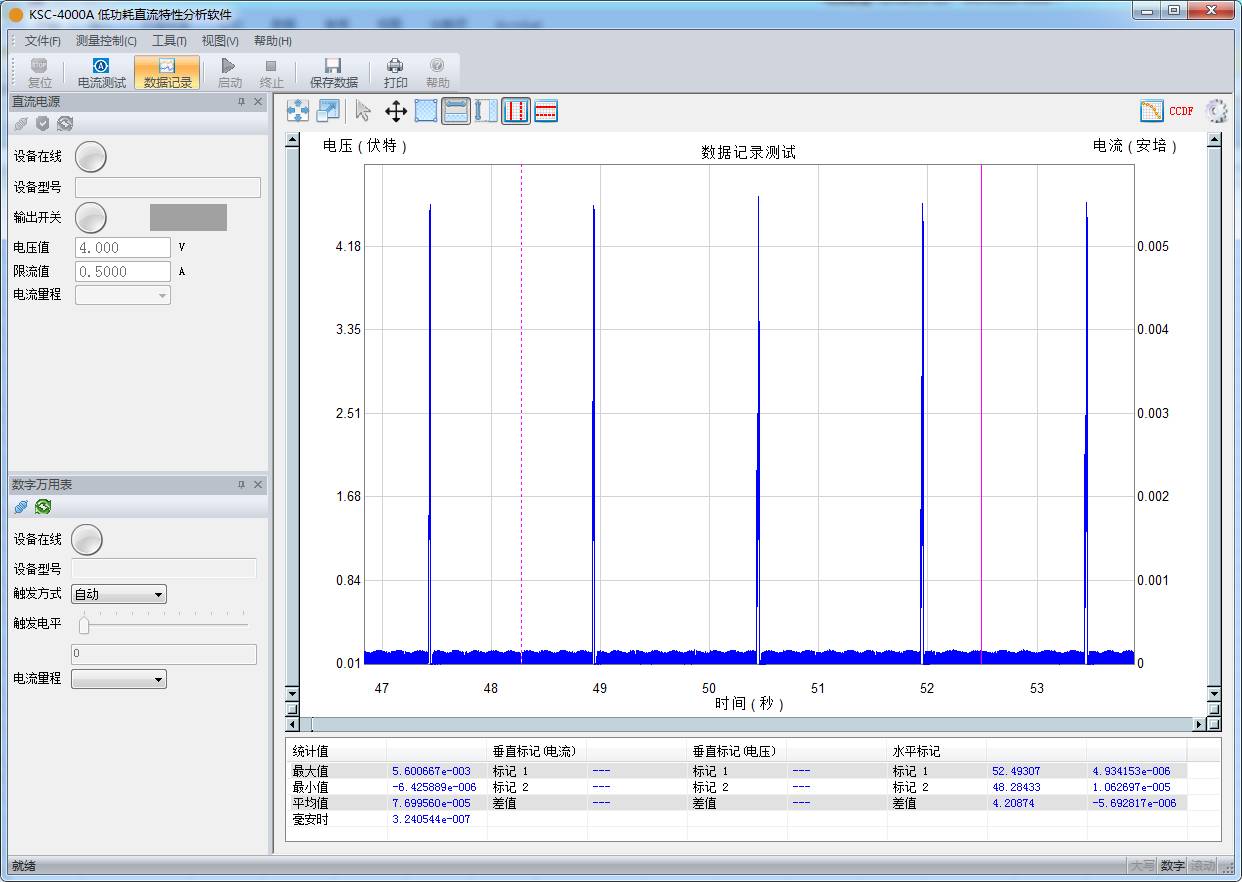The image size is (1242, 882).
Task: Click the green refresh icon in 数字万用表 panel
Action: pyautogui.click(x=43, y=507)
